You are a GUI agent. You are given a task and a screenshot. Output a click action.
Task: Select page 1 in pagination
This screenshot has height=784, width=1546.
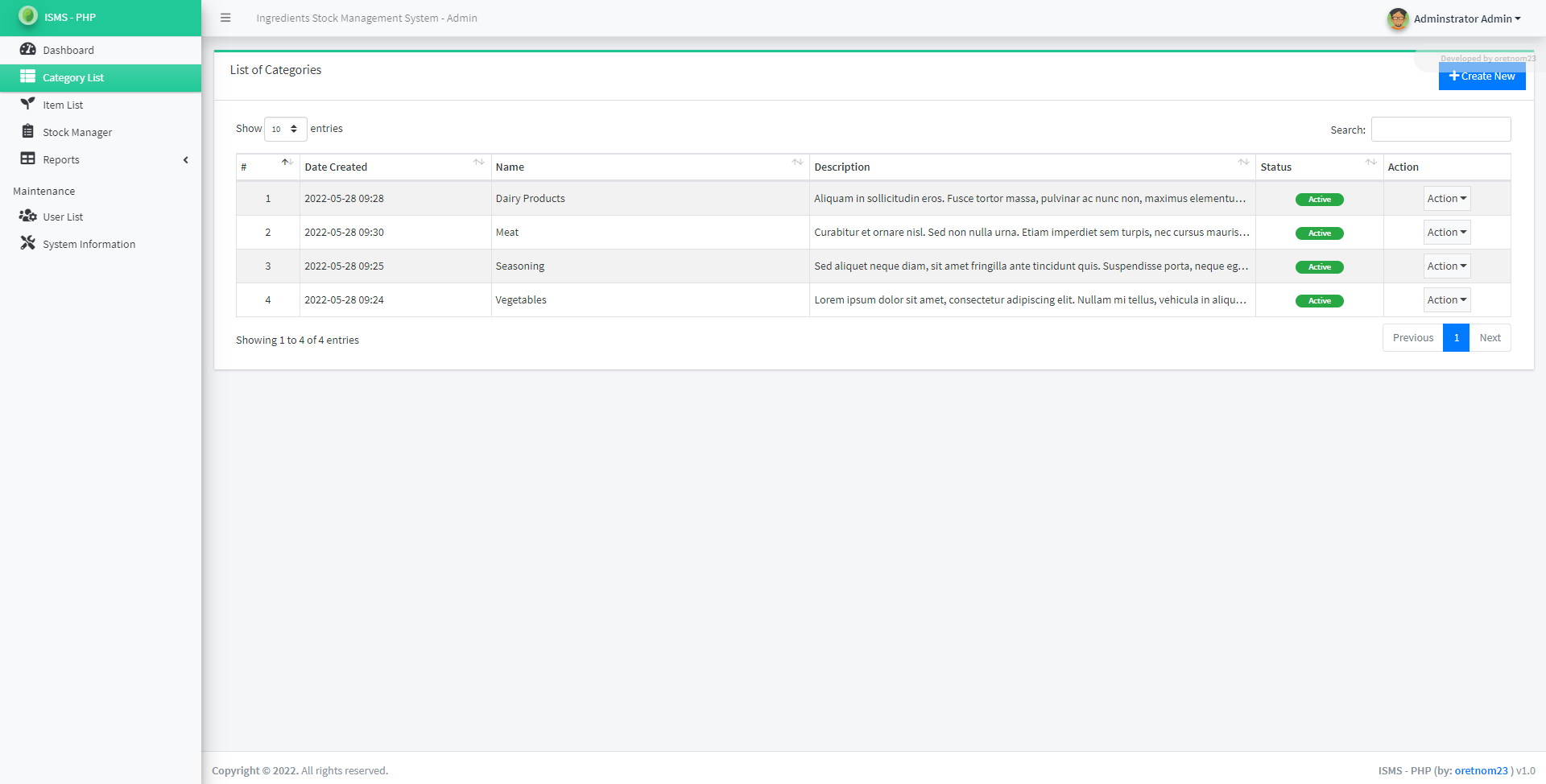[1456, 338]
